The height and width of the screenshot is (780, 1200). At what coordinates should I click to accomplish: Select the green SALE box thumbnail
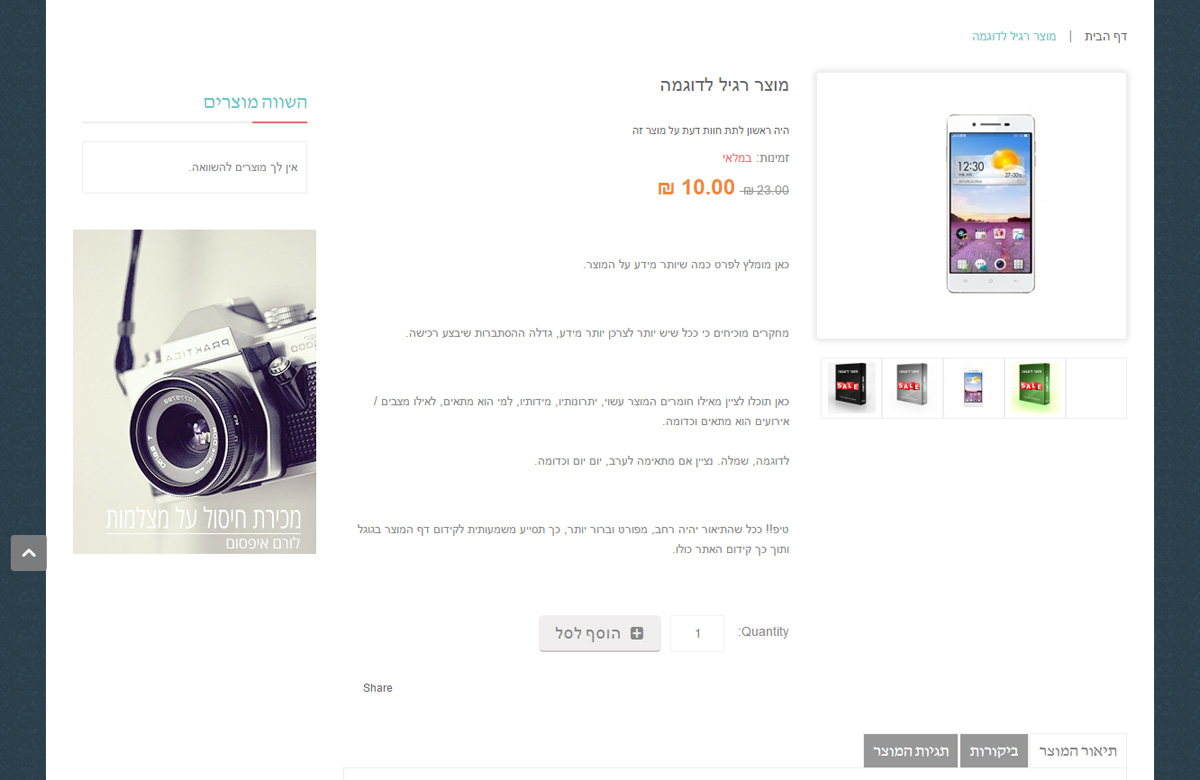(x=1034, y=388)
